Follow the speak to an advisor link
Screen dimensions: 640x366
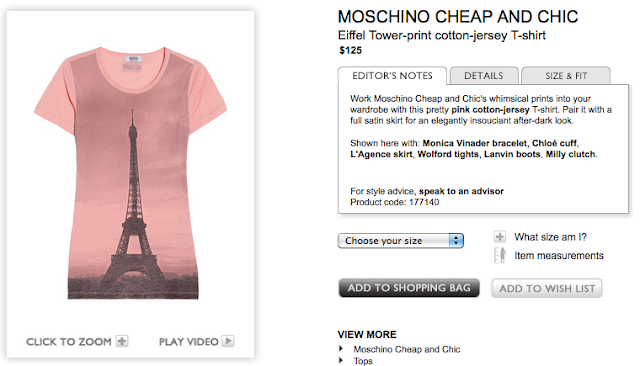click(x=461, y=191)
